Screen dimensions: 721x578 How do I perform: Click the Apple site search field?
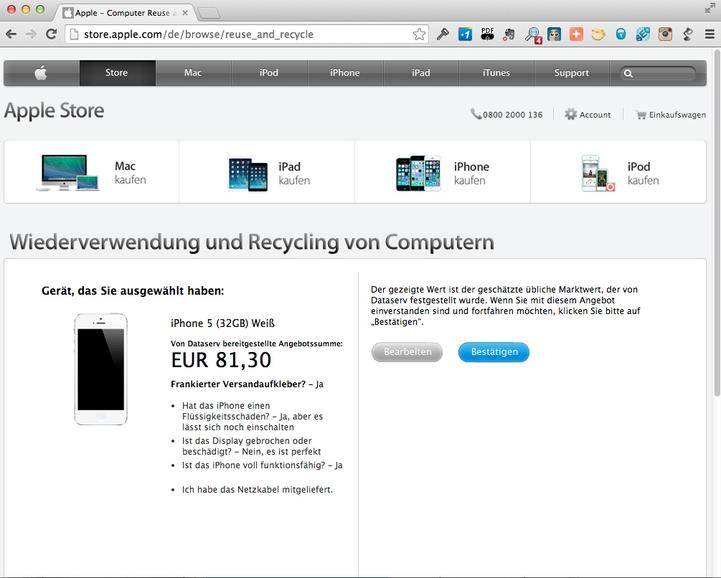[658, 73]
